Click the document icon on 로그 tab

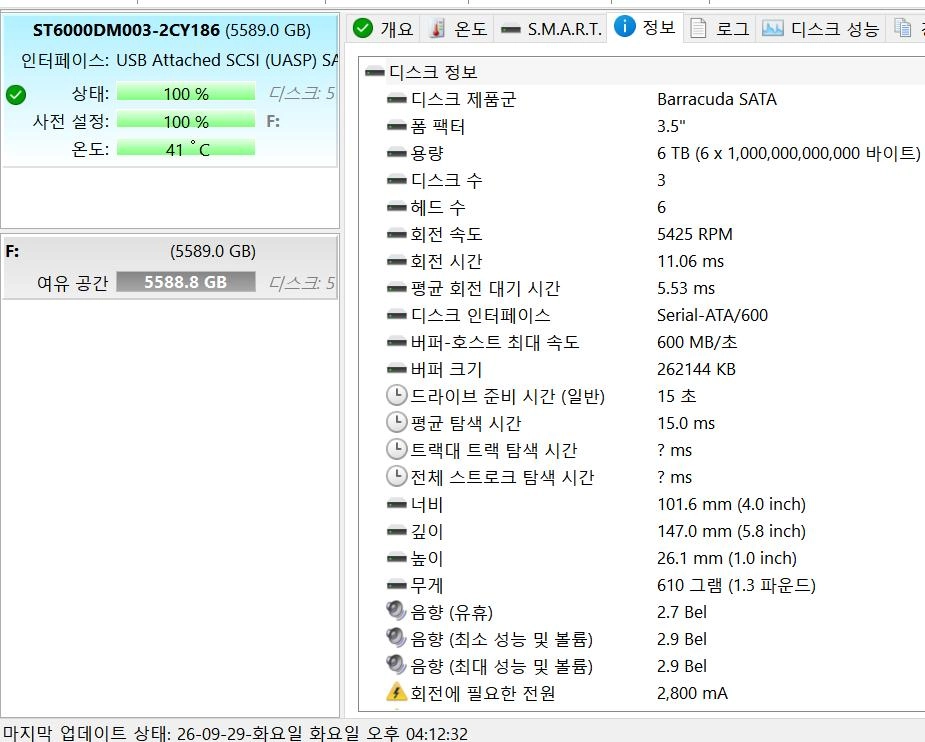click(698, 28)
